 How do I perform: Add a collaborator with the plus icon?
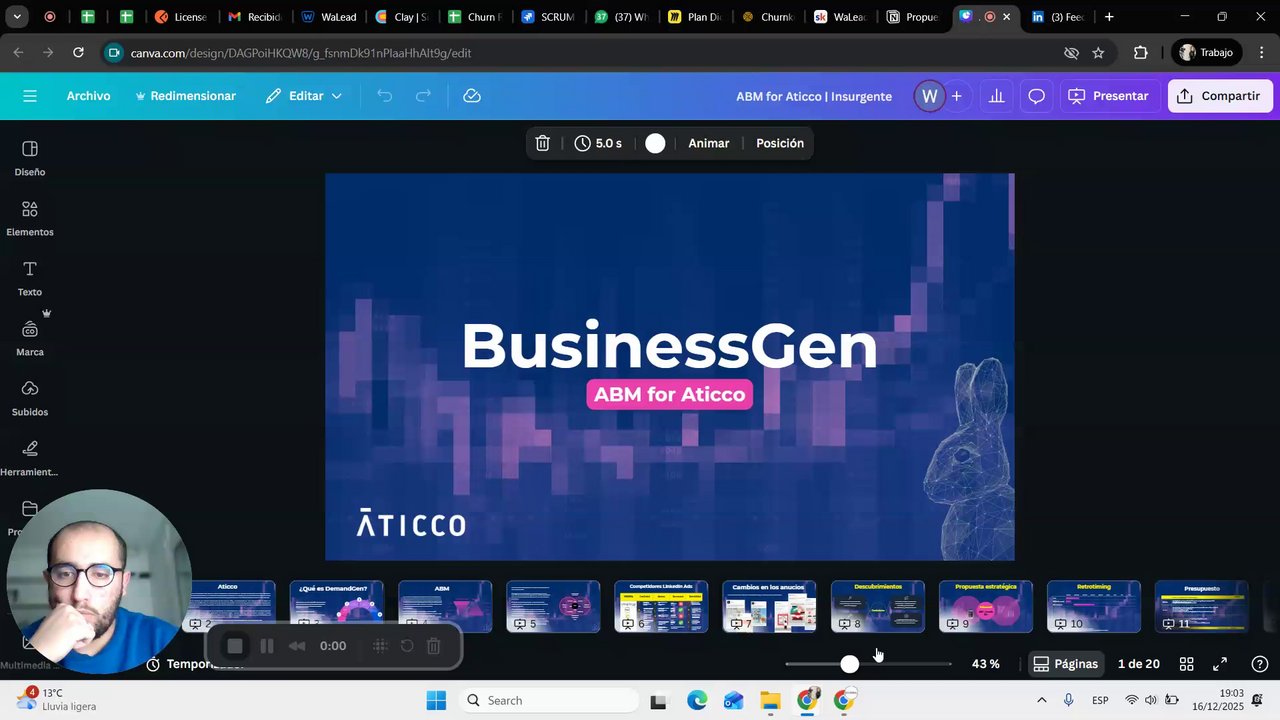[x=957, y=96]
